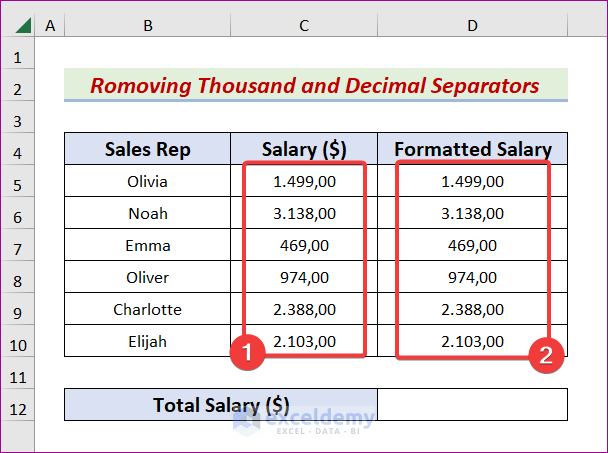The image size is (608, 453).
Task: Click the 'Formatted Salary' header cell
Action: click(472, 150)
